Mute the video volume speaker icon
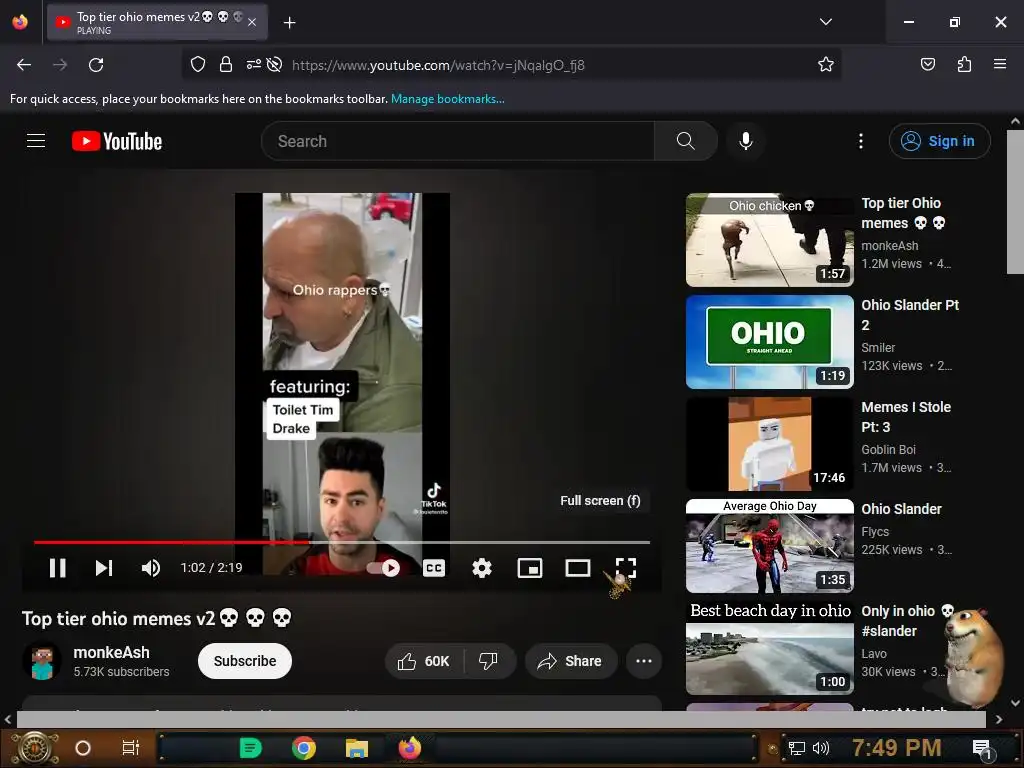The image size is (1024, 768). 151,568
